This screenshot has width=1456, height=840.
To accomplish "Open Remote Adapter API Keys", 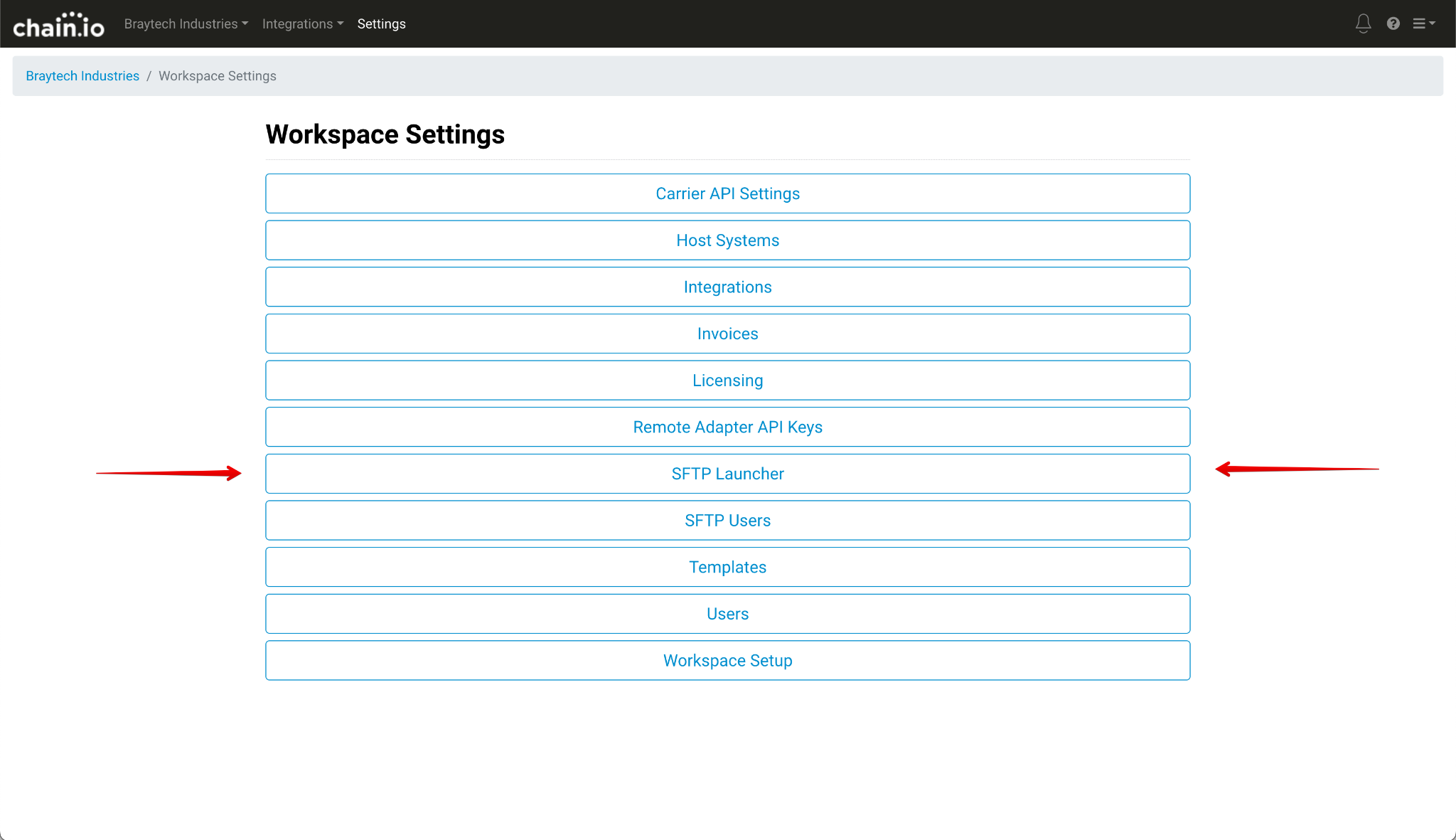I will [x=728, y=427].
